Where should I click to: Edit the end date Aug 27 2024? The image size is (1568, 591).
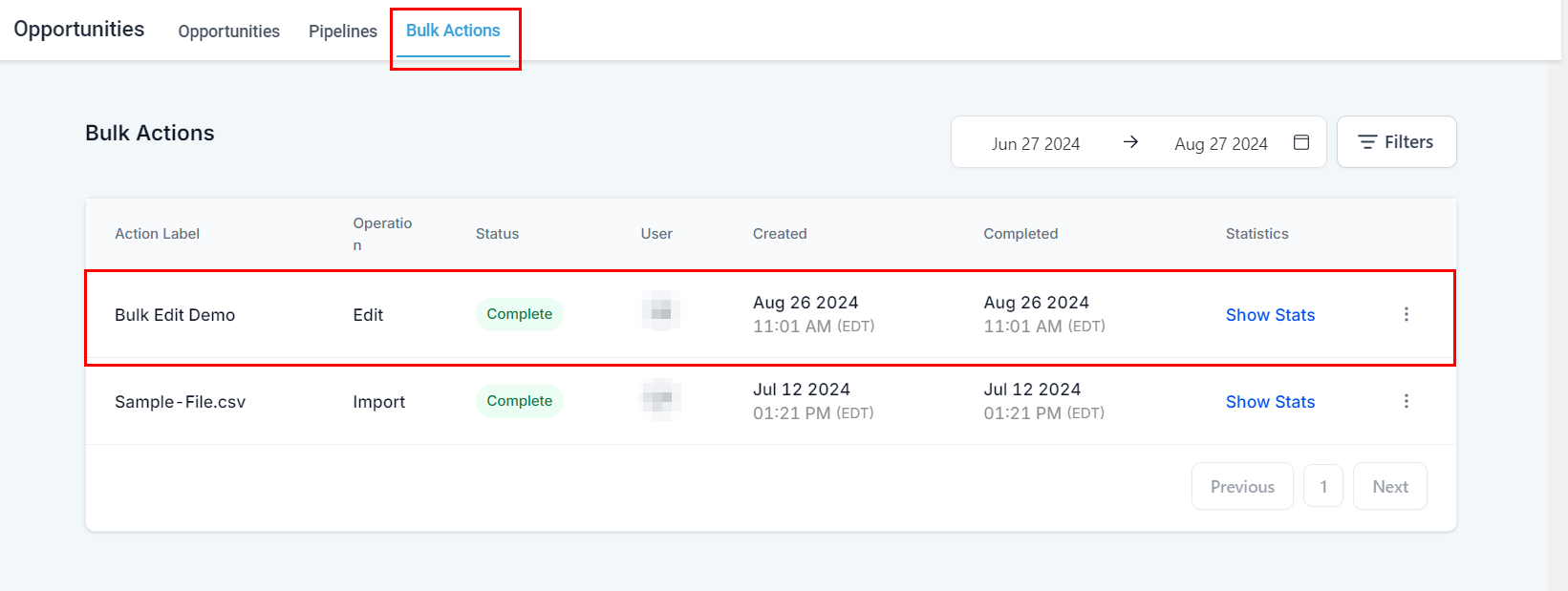[x=1220, y=144]
